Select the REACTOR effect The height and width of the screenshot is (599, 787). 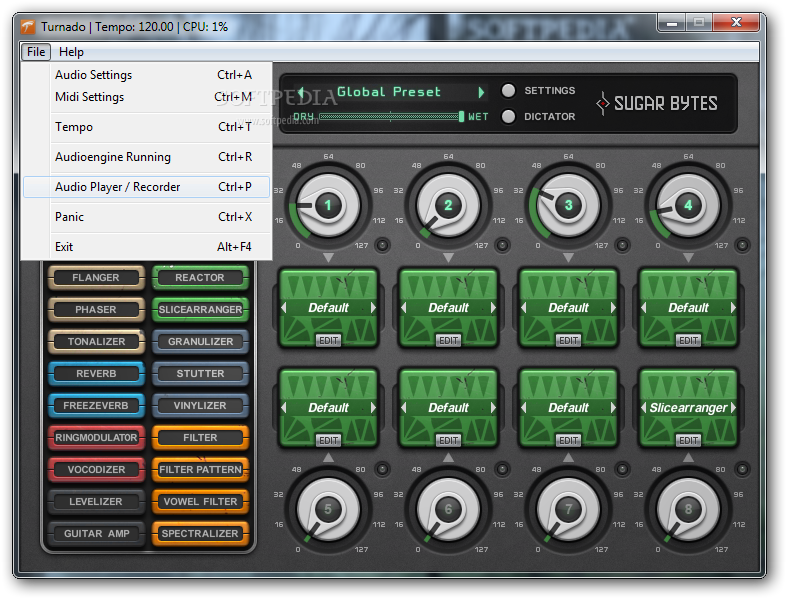[x=200, y=278]
